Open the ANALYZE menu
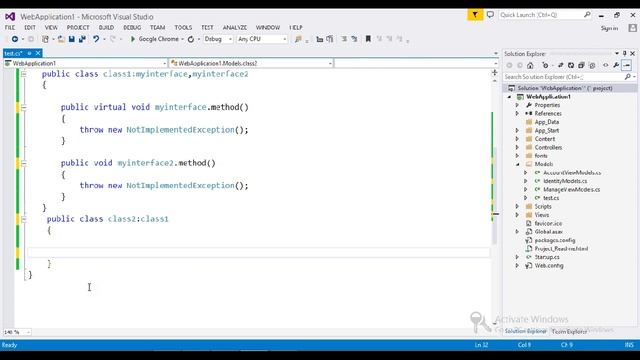Screen dimensions: 640x360 click(235, 27)
